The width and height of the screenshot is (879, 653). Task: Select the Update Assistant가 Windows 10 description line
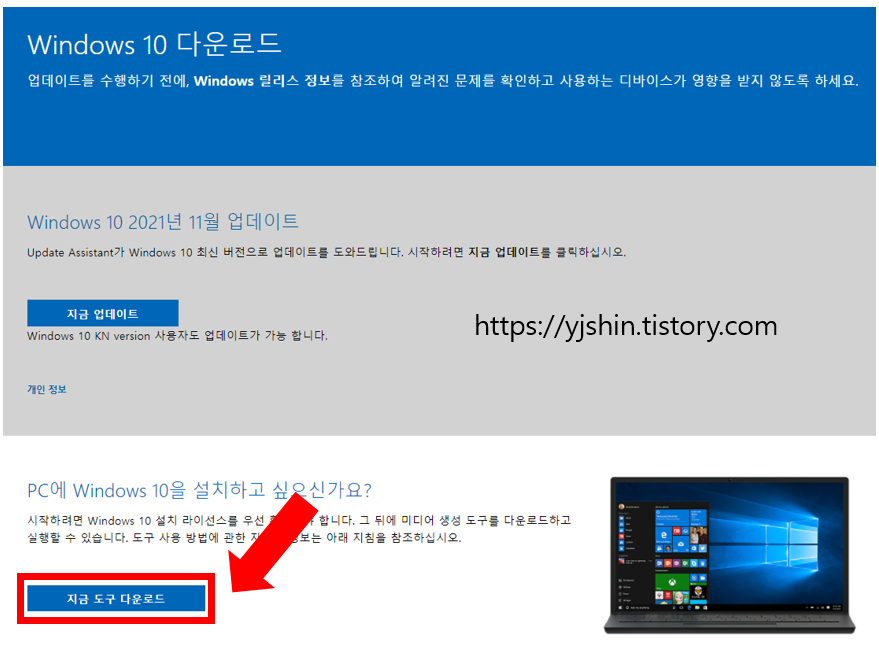(326, 252)
